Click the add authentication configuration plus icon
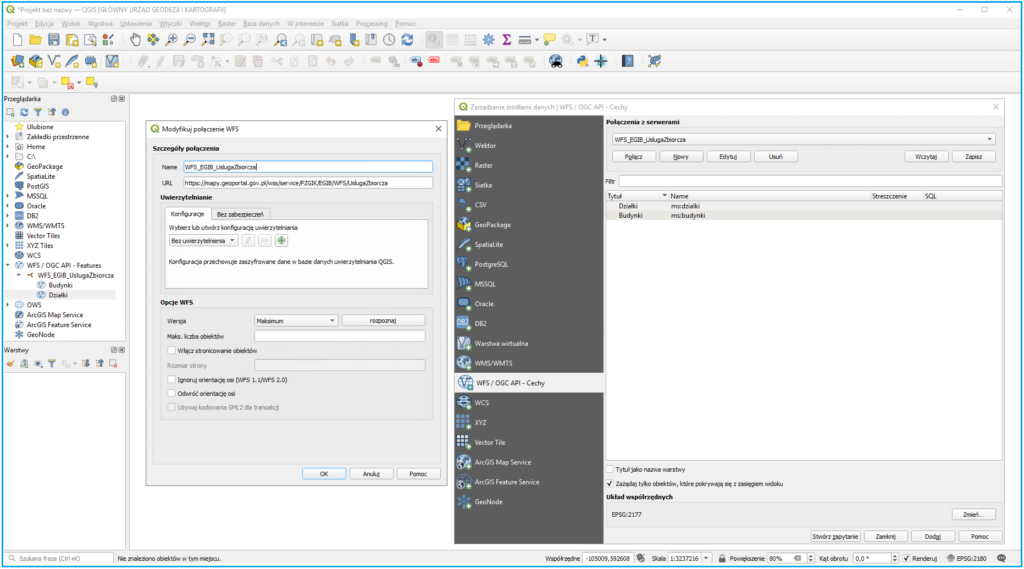The image size is (1024, 569). (x=282, y=241)
